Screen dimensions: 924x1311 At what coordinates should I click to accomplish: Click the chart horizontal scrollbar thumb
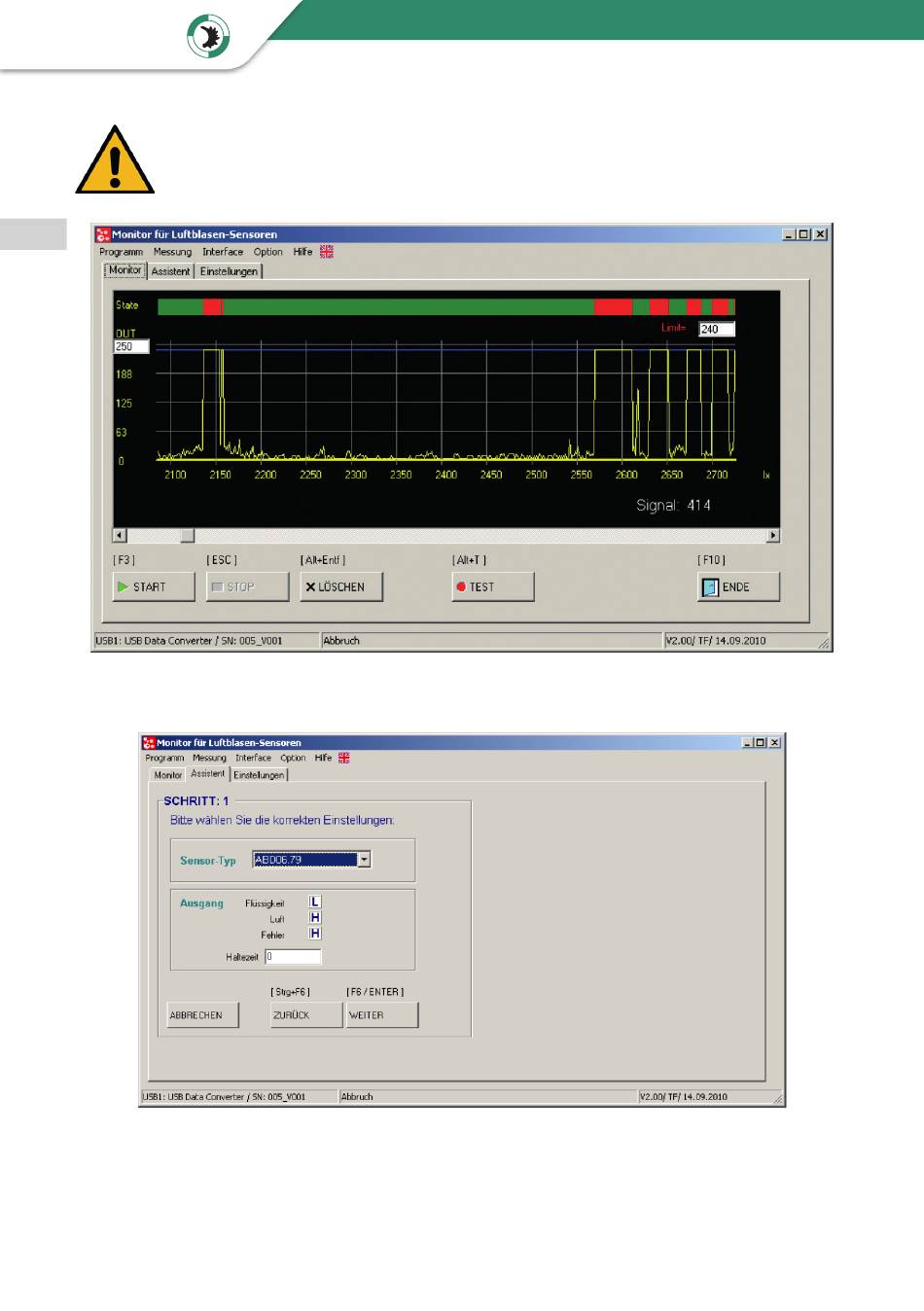coord(188,535)
